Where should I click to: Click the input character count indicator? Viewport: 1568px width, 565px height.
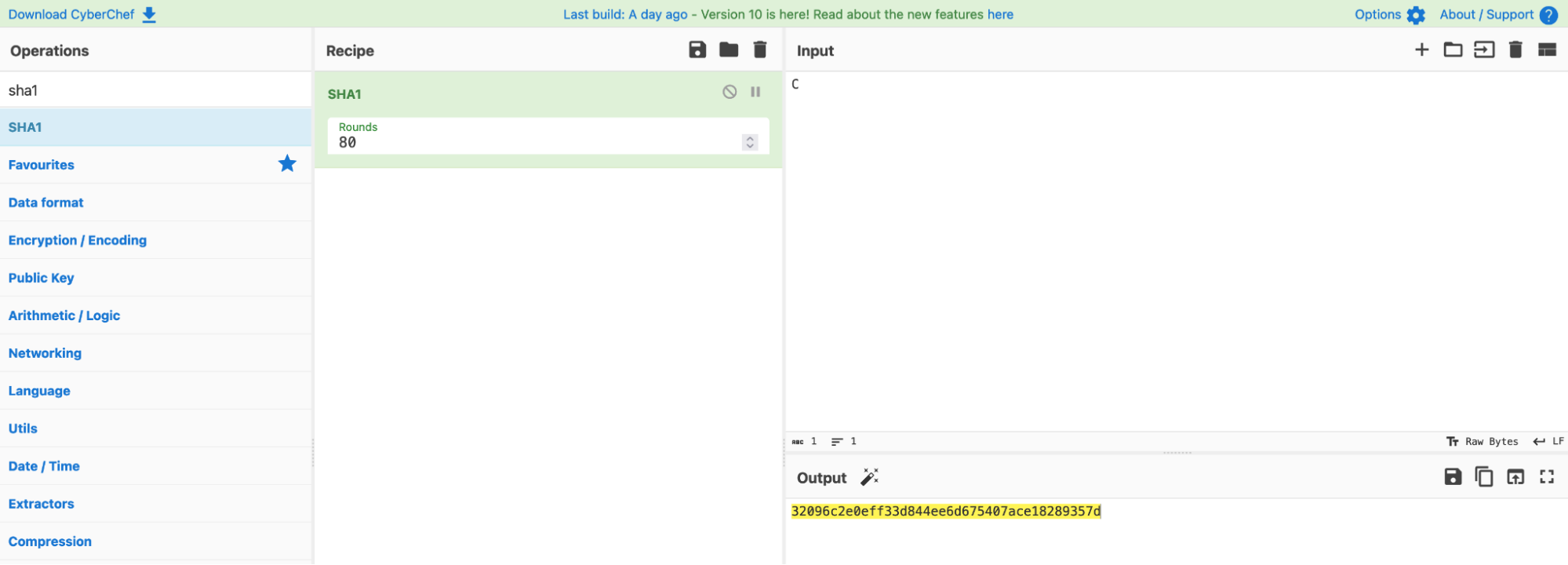[804, 442]
